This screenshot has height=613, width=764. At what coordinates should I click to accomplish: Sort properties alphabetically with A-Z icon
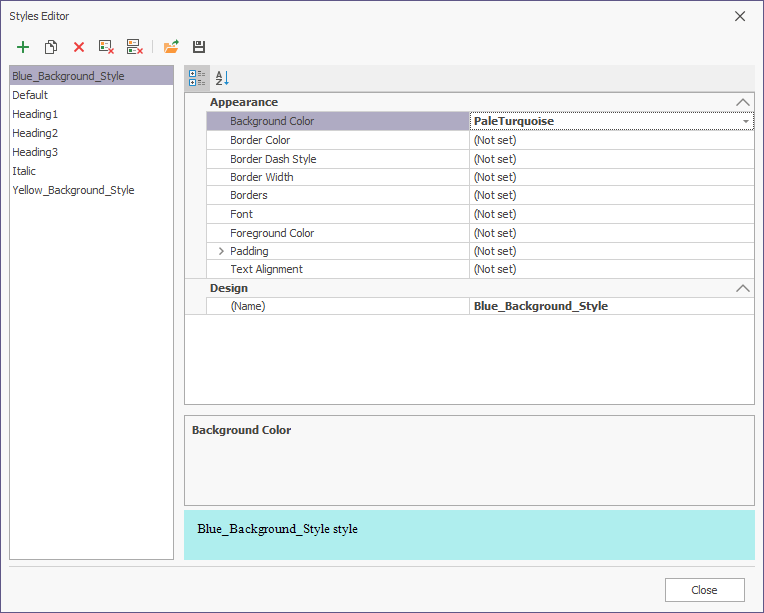pyautogui.click(x=222, y=78)
